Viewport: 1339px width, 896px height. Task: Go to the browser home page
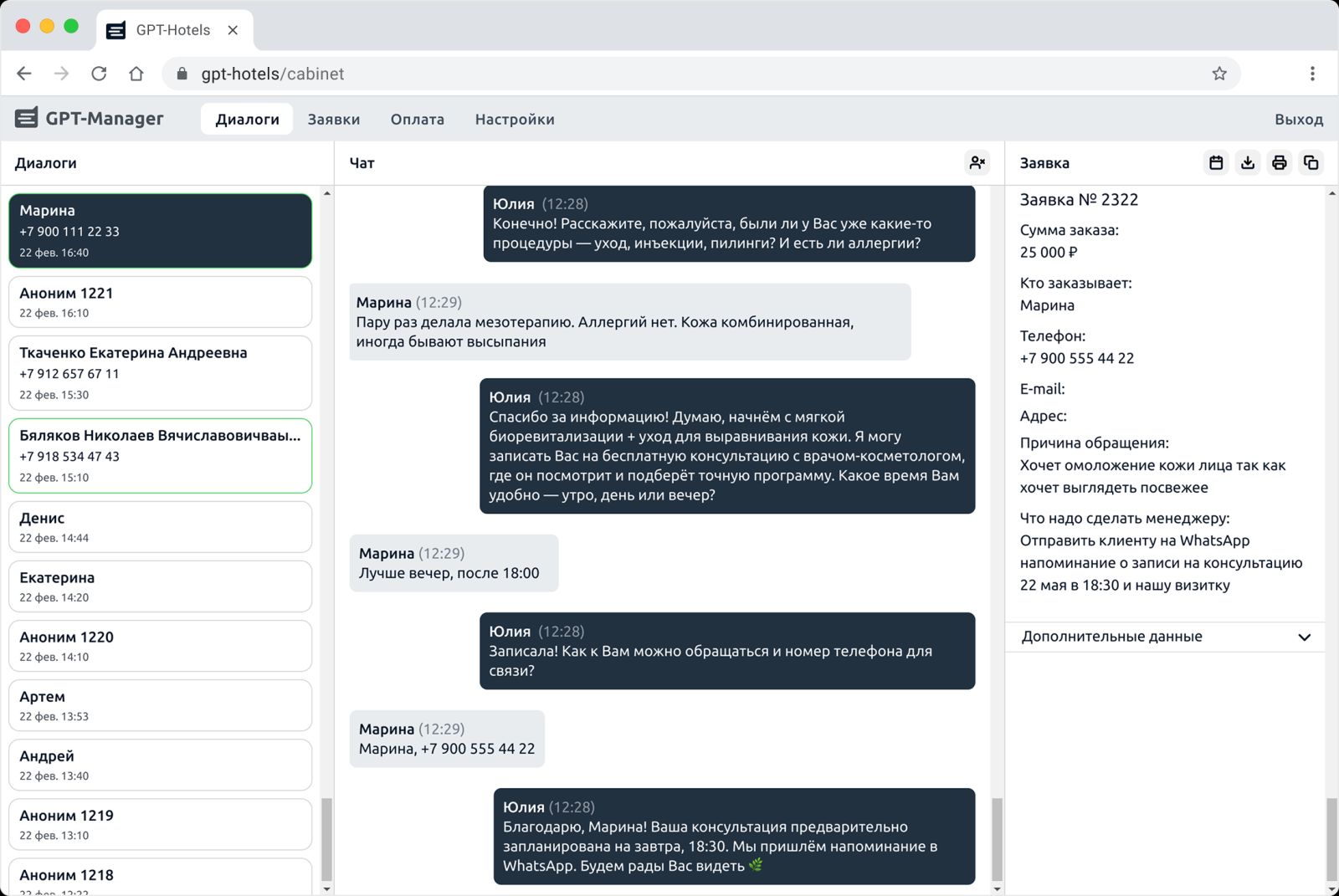pos(136,74)
